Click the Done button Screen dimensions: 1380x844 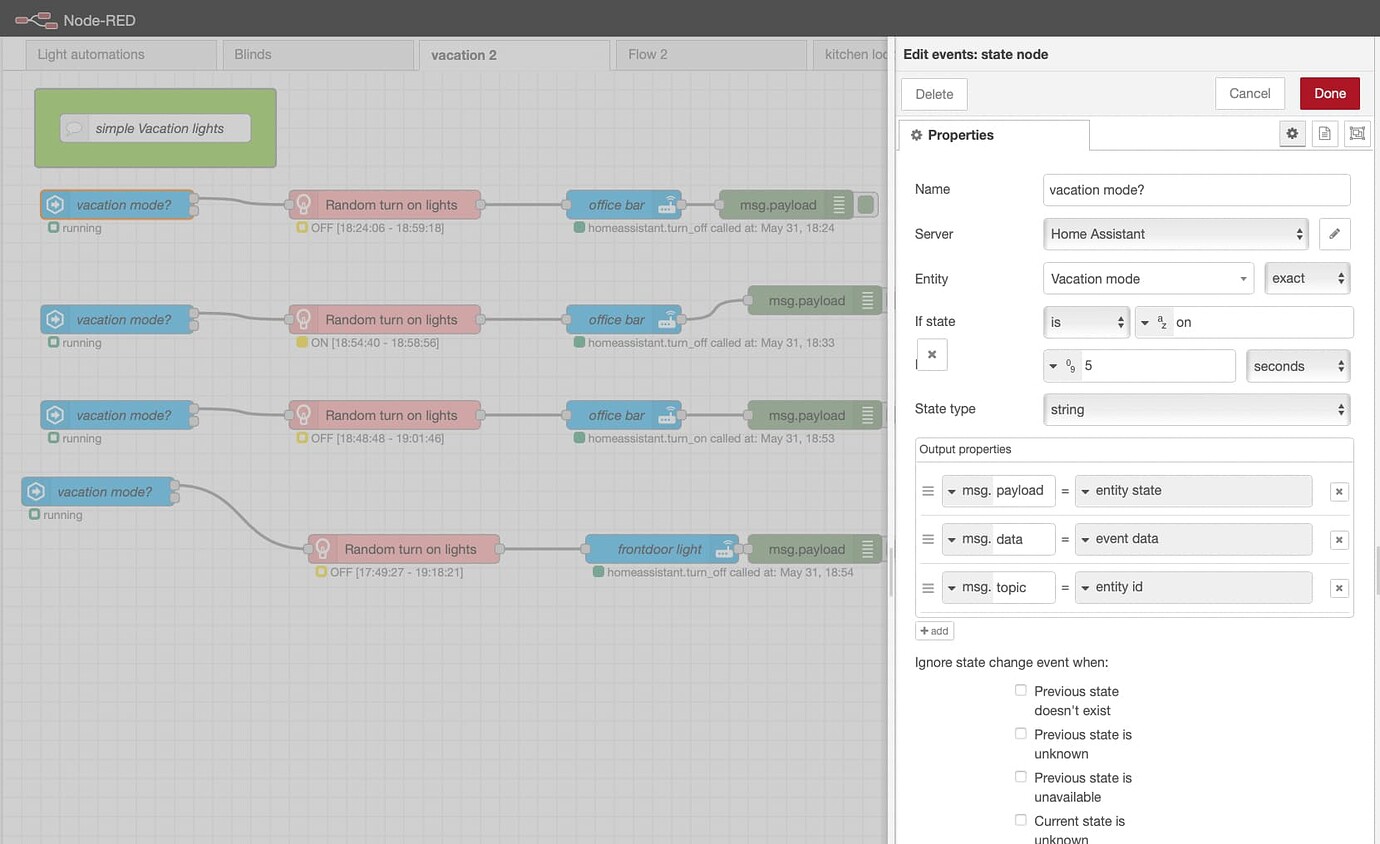1329,92
